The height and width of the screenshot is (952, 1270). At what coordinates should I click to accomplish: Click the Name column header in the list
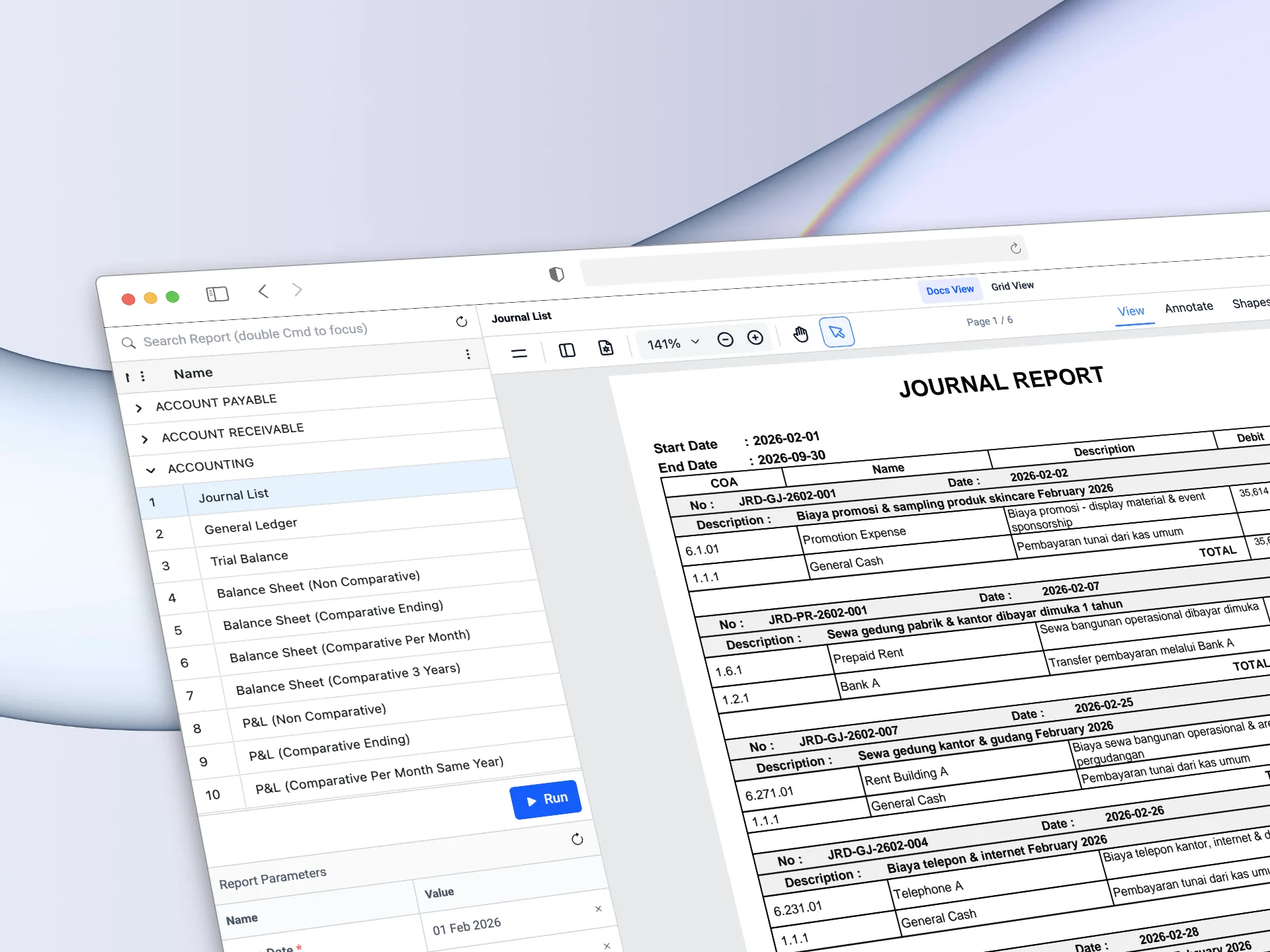tap(192, 373)
